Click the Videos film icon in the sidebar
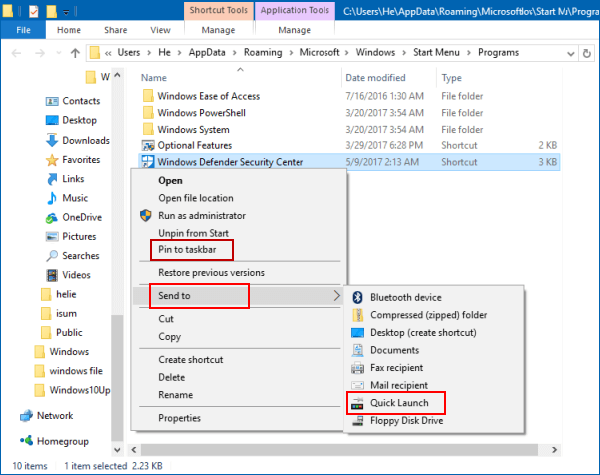 [52, 275]
